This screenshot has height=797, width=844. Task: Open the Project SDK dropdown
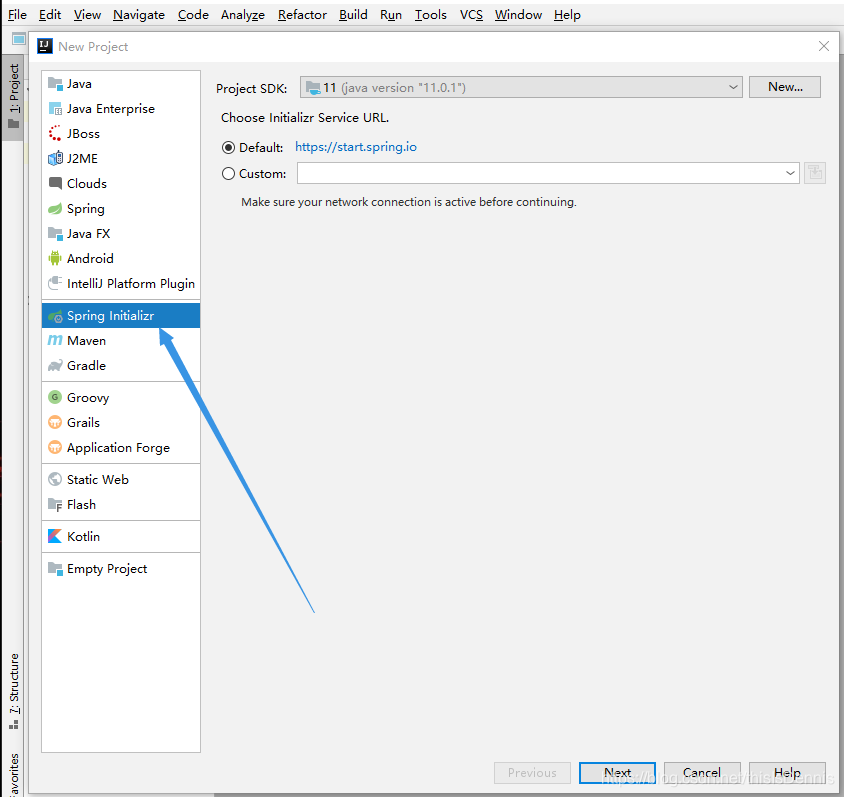tap(521, 87)
